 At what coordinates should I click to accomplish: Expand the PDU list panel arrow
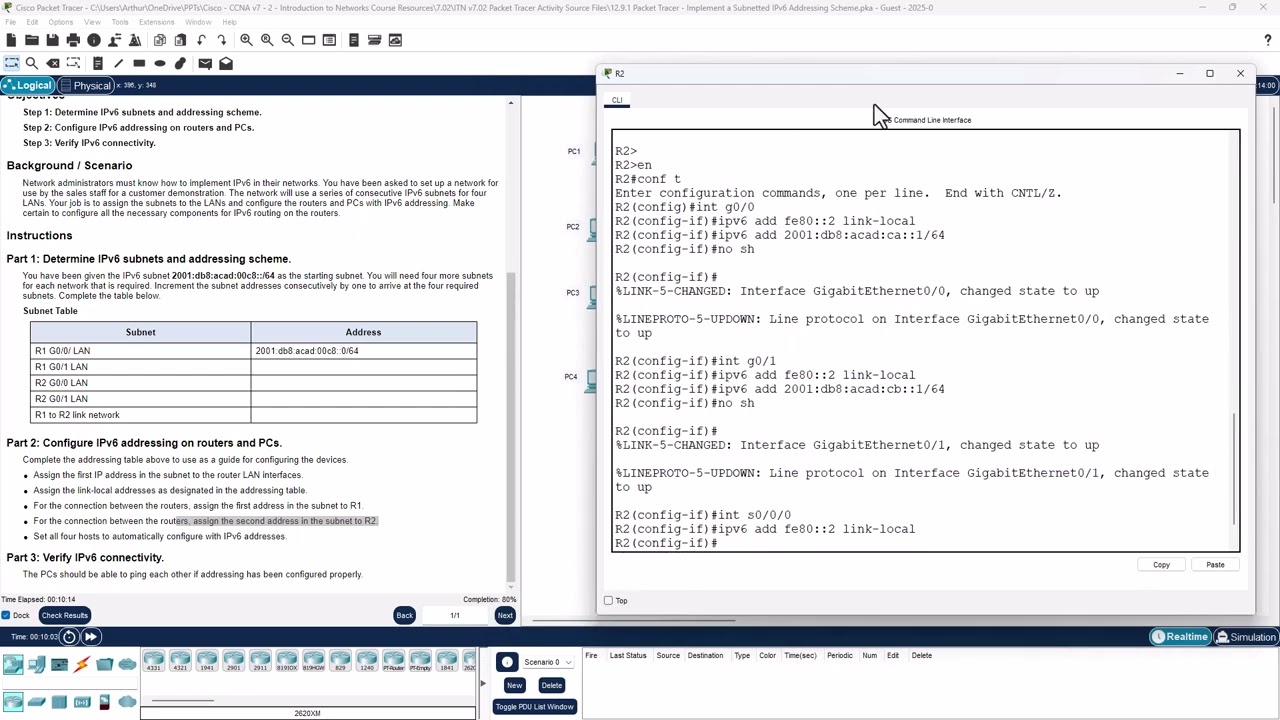[482, 684]
